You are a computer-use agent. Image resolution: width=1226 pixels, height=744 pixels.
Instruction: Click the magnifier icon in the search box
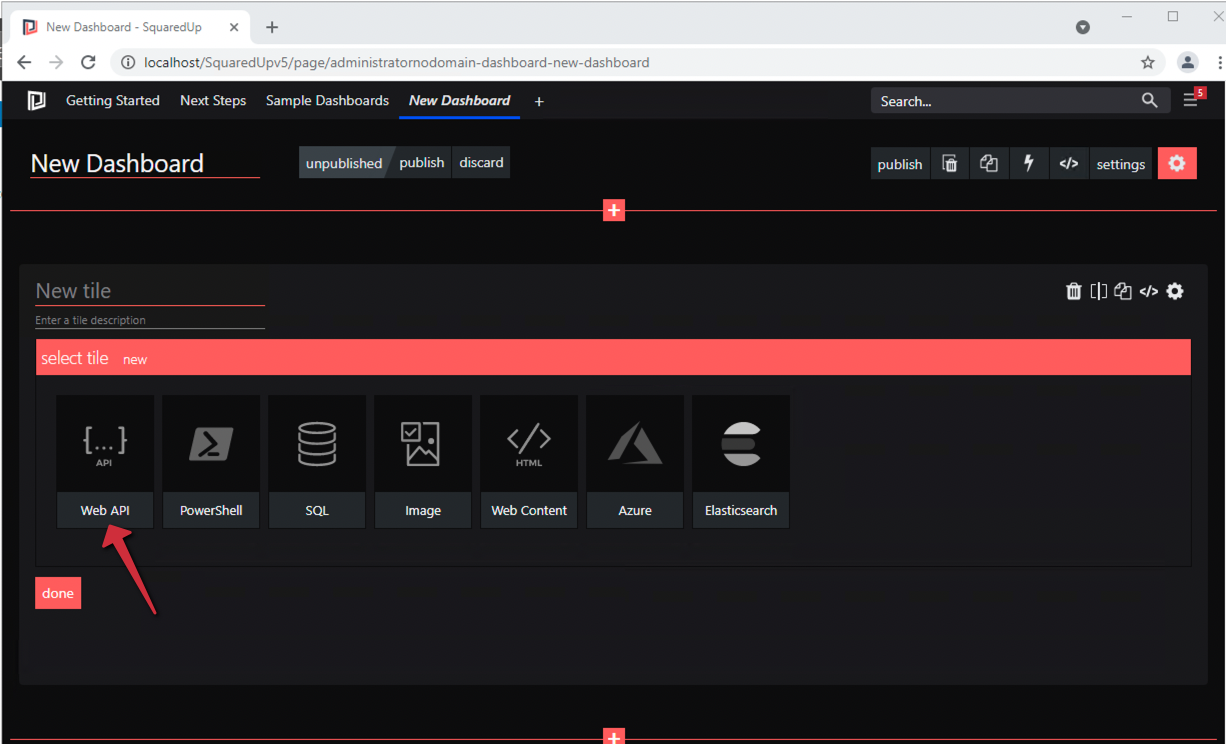coord(1150,101)
